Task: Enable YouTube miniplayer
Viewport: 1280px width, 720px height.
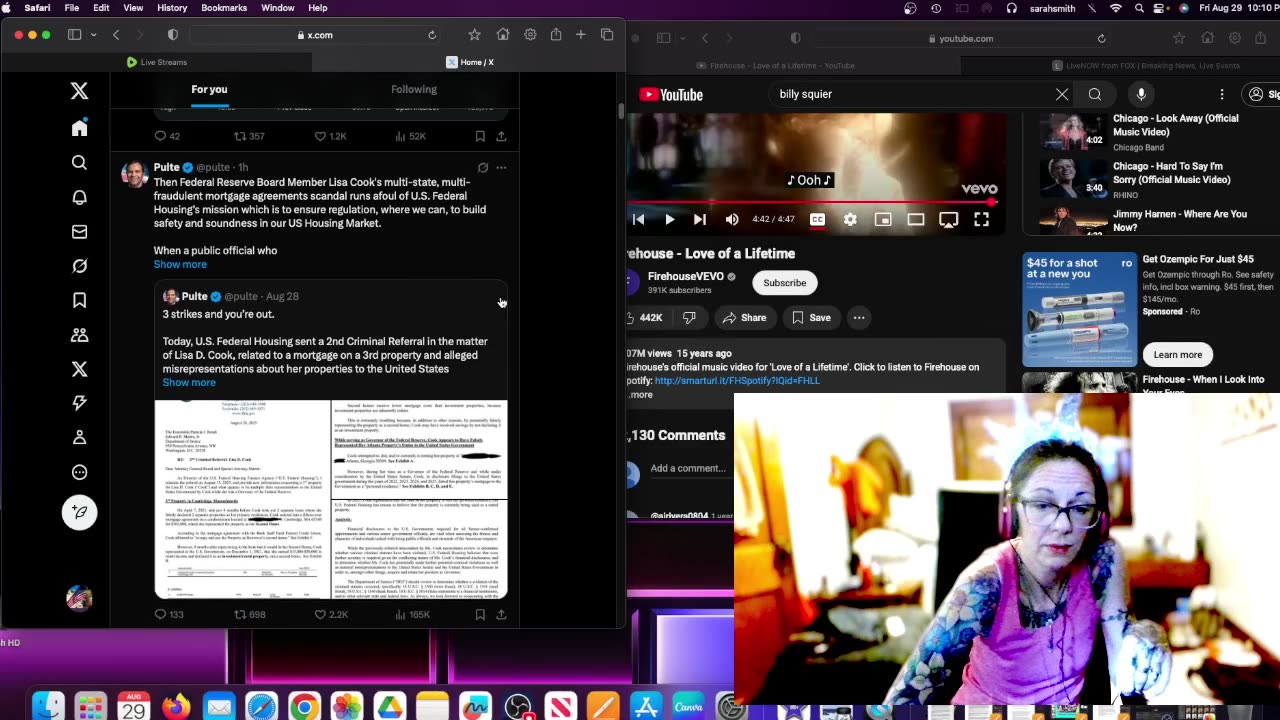Action: [883, 220]
